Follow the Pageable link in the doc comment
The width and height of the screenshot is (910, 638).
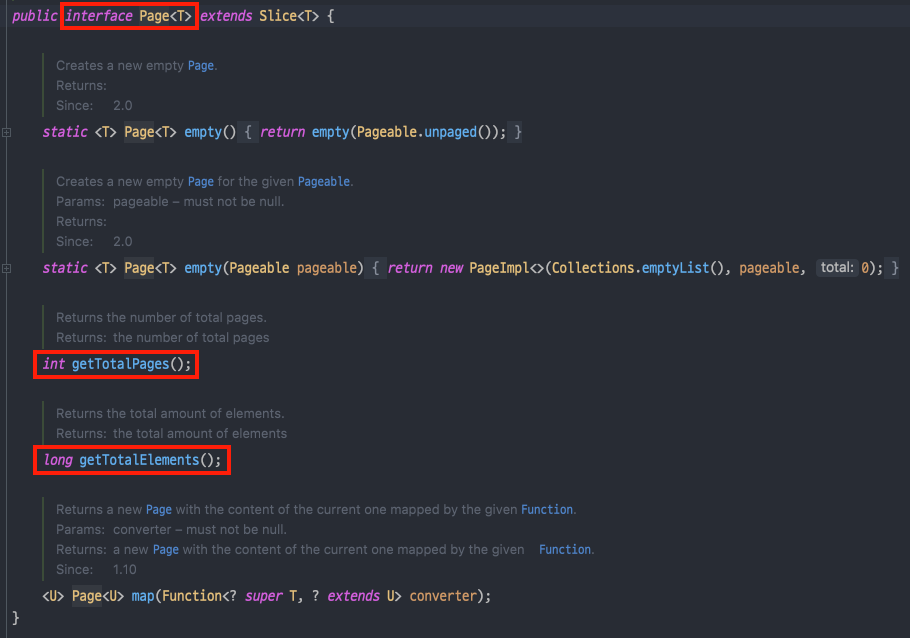click(324, 182)
